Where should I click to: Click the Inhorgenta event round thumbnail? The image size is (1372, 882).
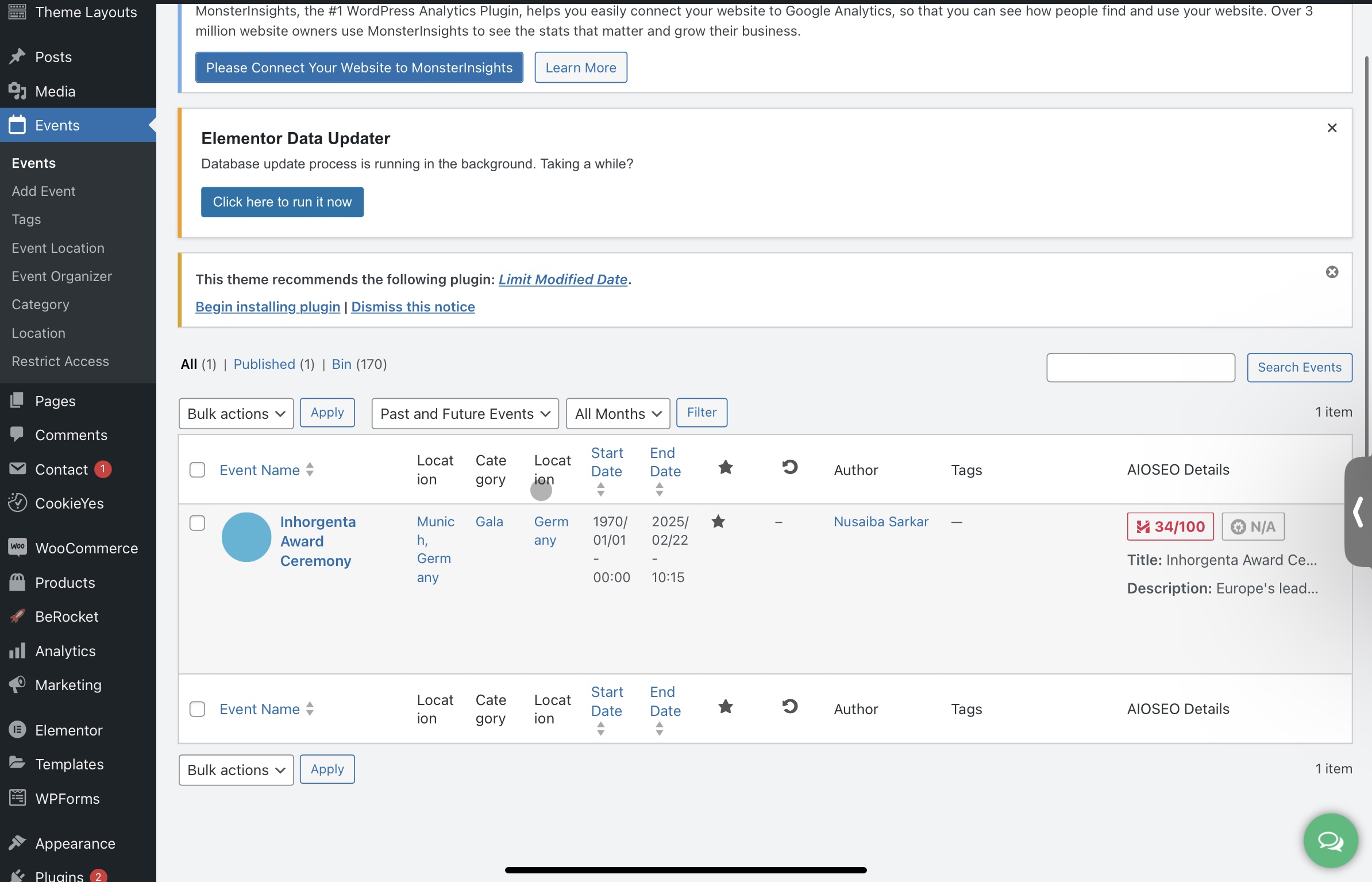click(x=246, y=537)
